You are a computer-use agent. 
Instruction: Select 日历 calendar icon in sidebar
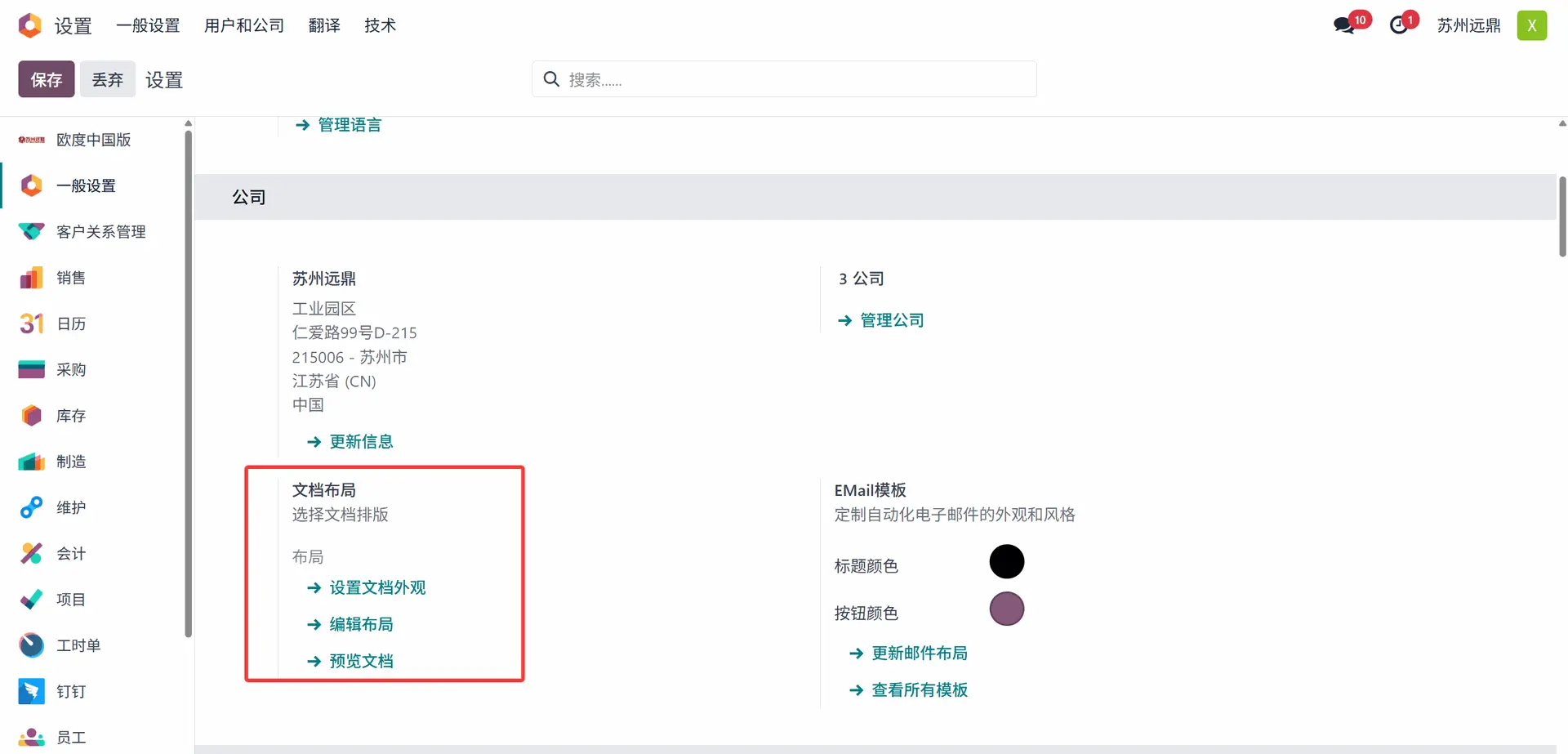click(31, 323)
